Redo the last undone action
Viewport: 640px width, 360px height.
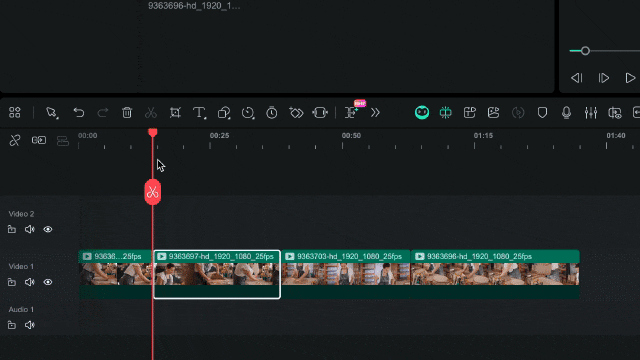point(103,112)
